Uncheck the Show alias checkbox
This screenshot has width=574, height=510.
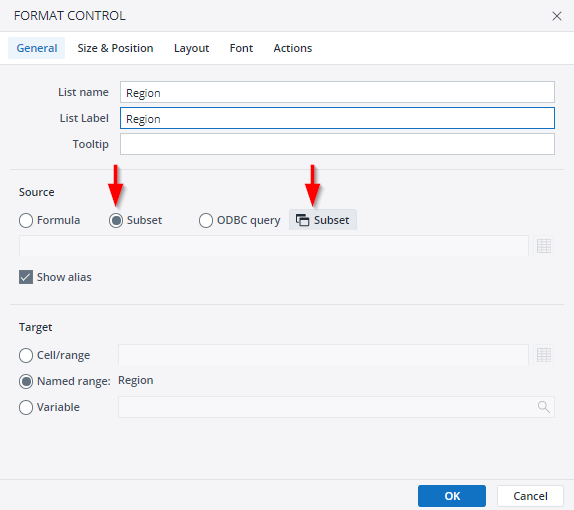(x=26, y=277)
